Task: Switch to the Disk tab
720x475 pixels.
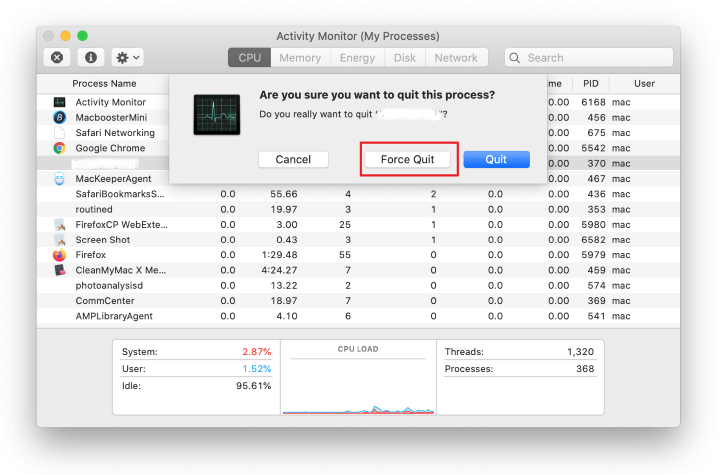Action: [405, 58]
